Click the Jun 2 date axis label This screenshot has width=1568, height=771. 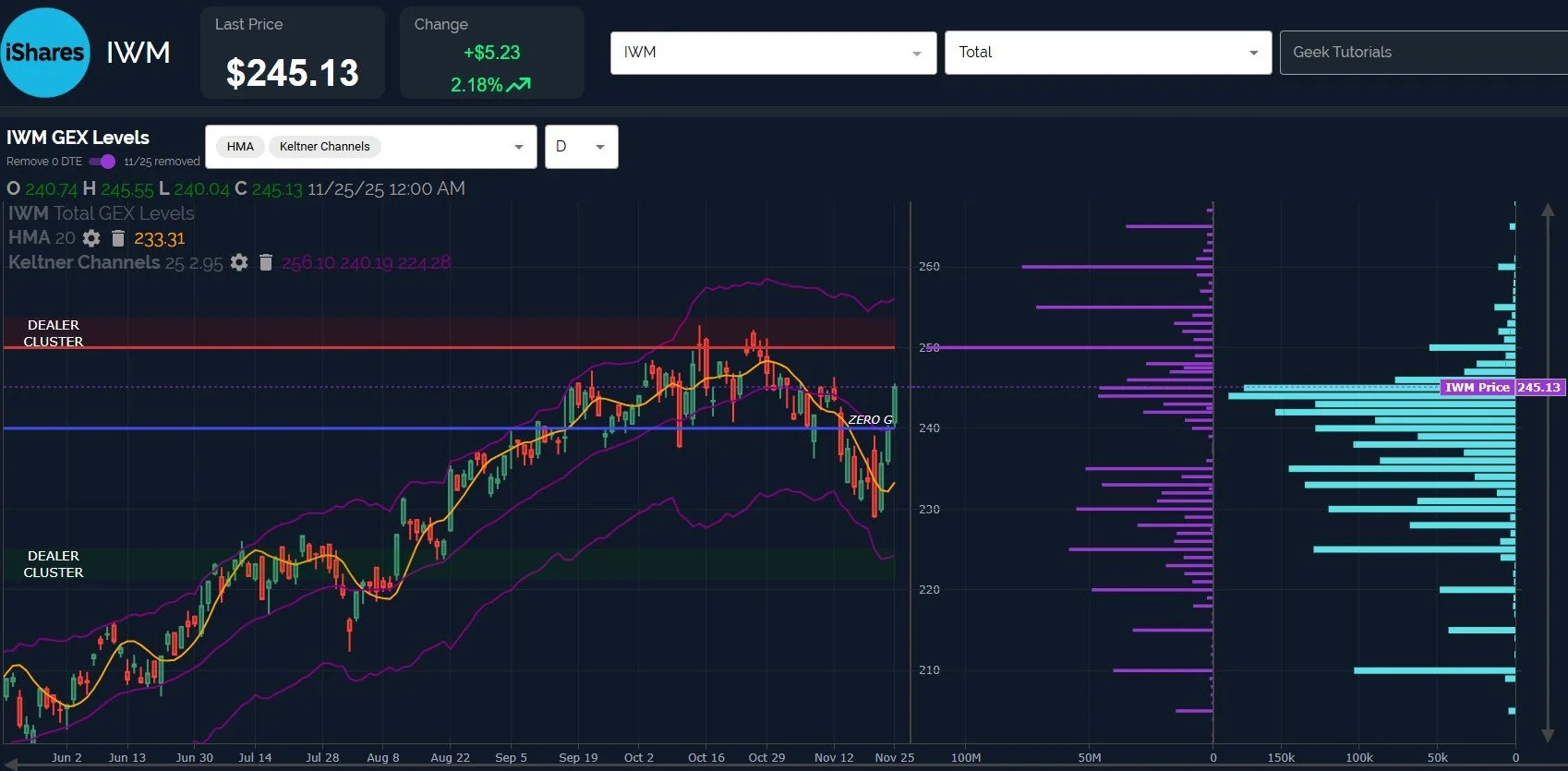(66, 757)
